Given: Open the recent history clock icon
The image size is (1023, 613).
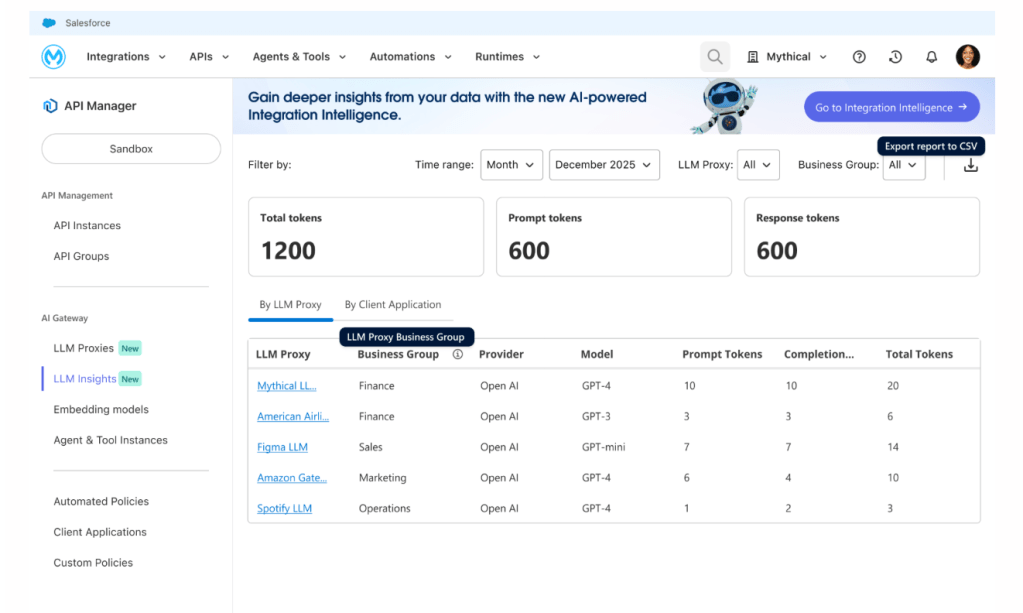Looking at the screenshot, I should tap(895, 57).
